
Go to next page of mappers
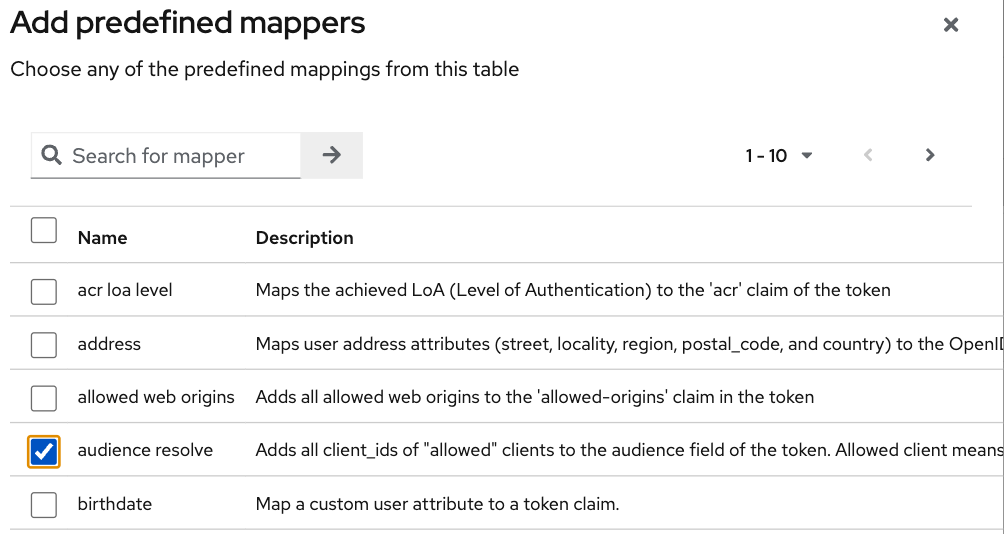pyautogui.click(x=930, y=155)
